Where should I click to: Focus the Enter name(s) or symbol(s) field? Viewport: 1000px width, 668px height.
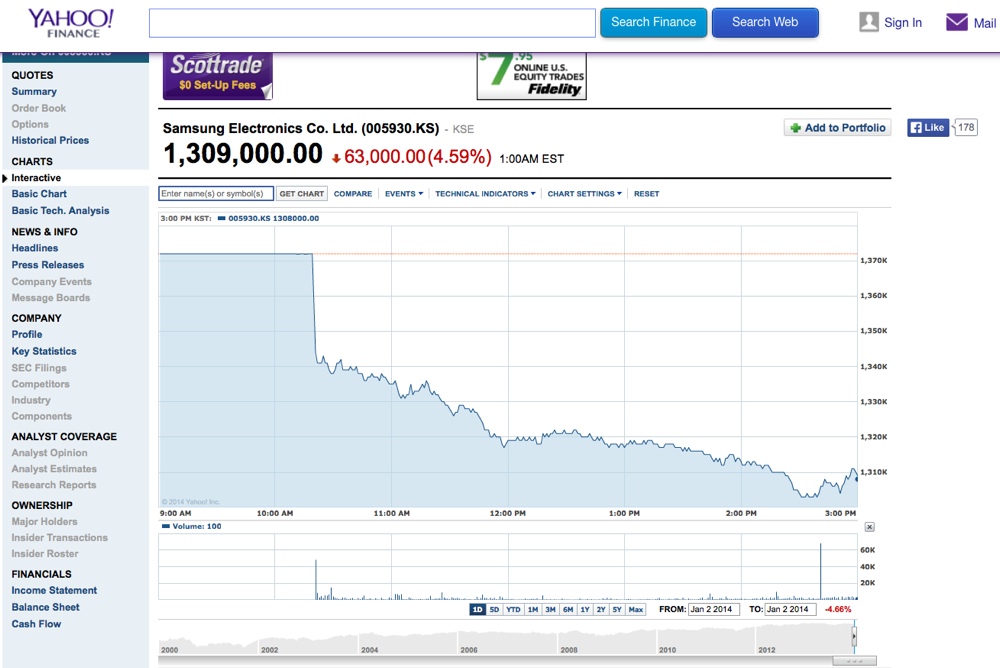(216, 193)
